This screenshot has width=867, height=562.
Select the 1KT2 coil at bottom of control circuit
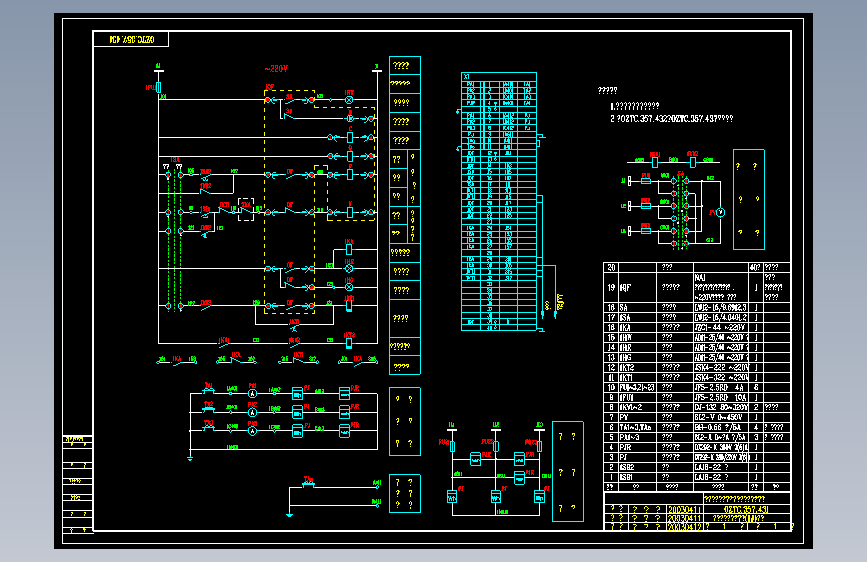[x=349, y=343]
